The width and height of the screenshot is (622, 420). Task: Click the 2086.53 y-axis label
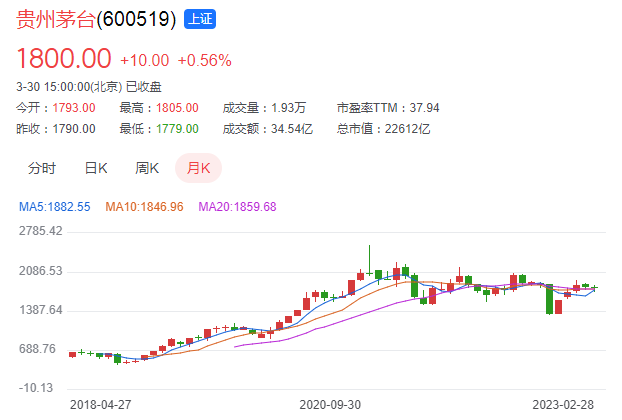[40, 271]
